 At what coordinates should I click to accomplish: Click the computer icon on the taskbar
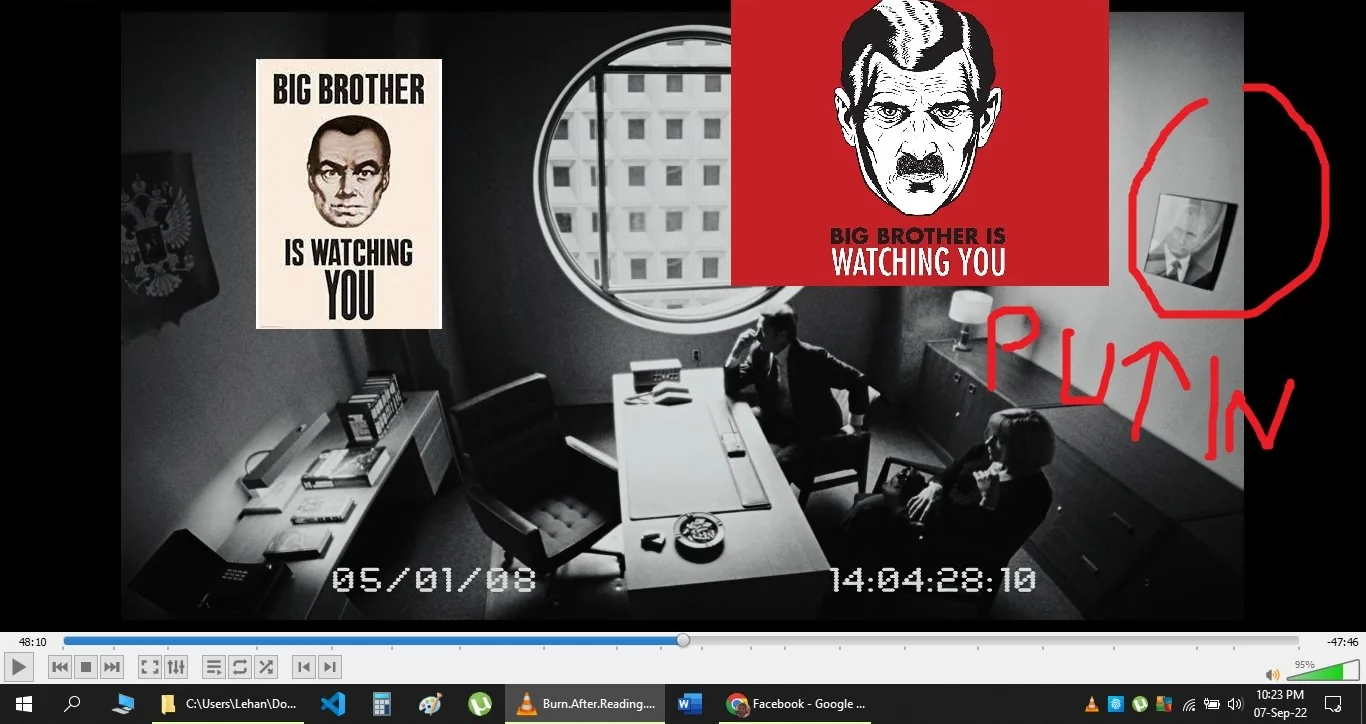click(x=124, y=704)
